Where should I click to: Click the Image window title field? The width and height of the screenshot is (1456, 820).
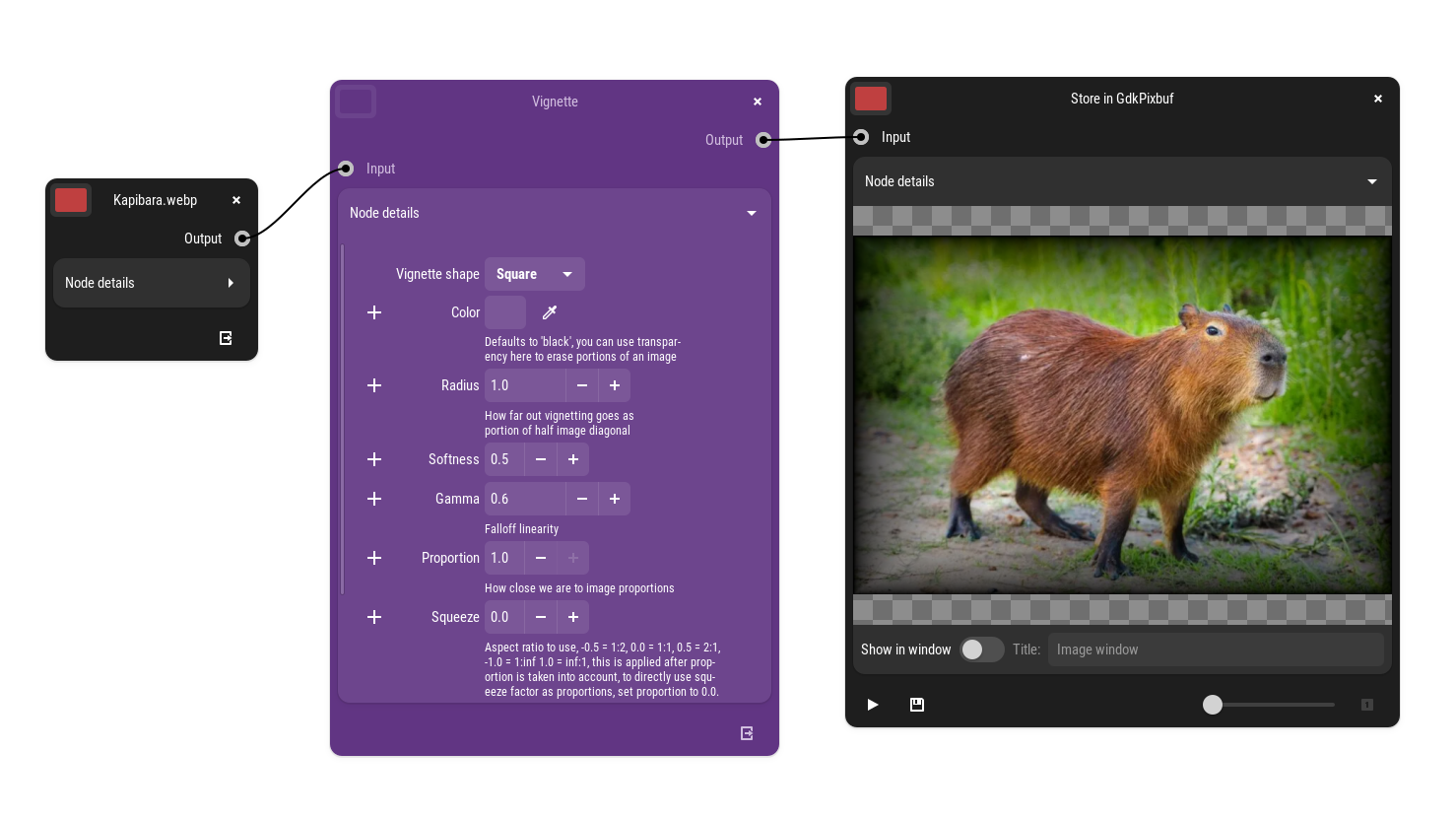pos(1215,649)
